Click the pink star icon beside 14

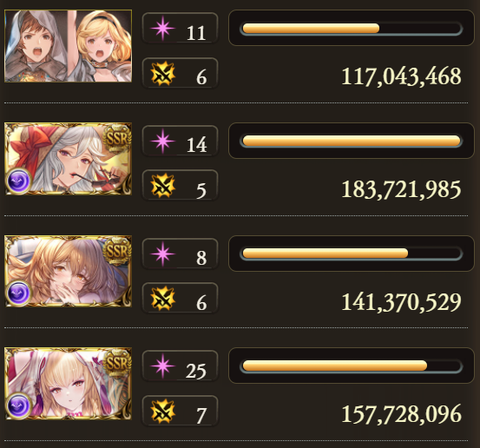click(163, 141)
